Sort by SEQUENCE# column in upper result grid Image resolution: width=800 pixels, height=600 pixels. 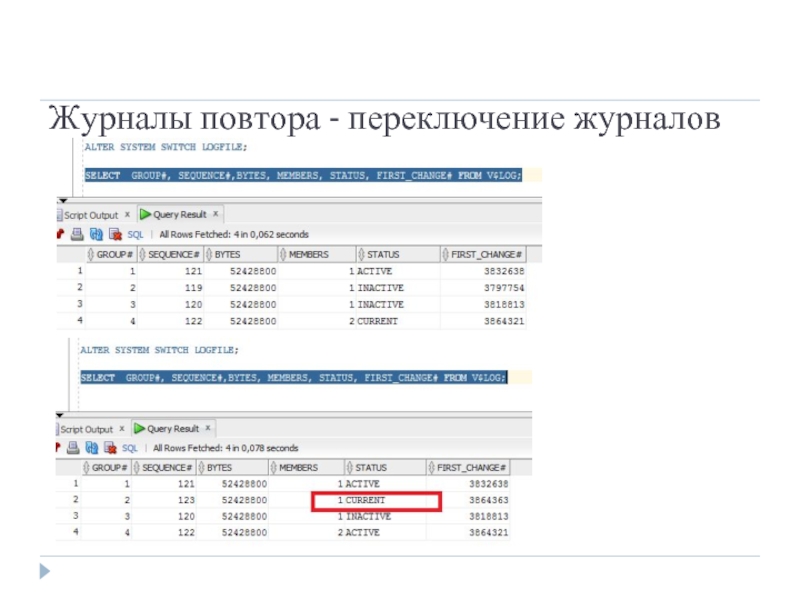[x=170, y=254]
